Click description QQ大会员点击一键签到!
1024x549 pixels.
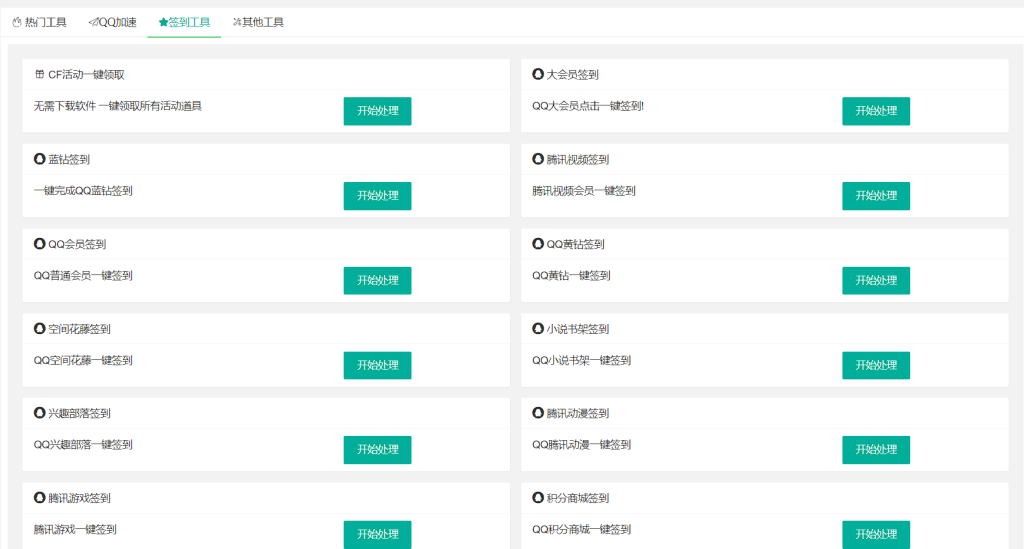pos(588,106)
